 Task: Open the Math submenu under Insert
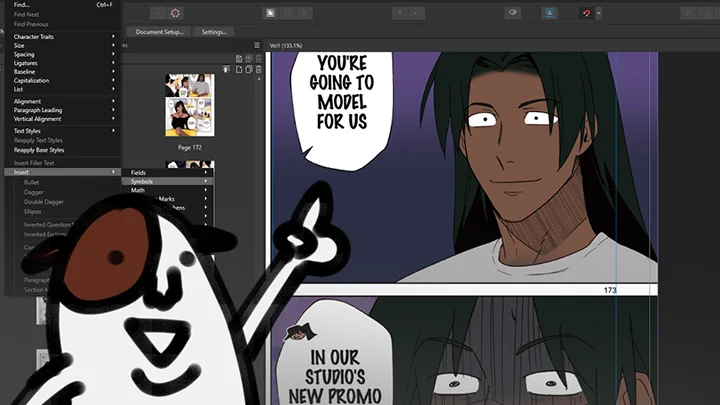pyautogui.click(x=168, y=190)
